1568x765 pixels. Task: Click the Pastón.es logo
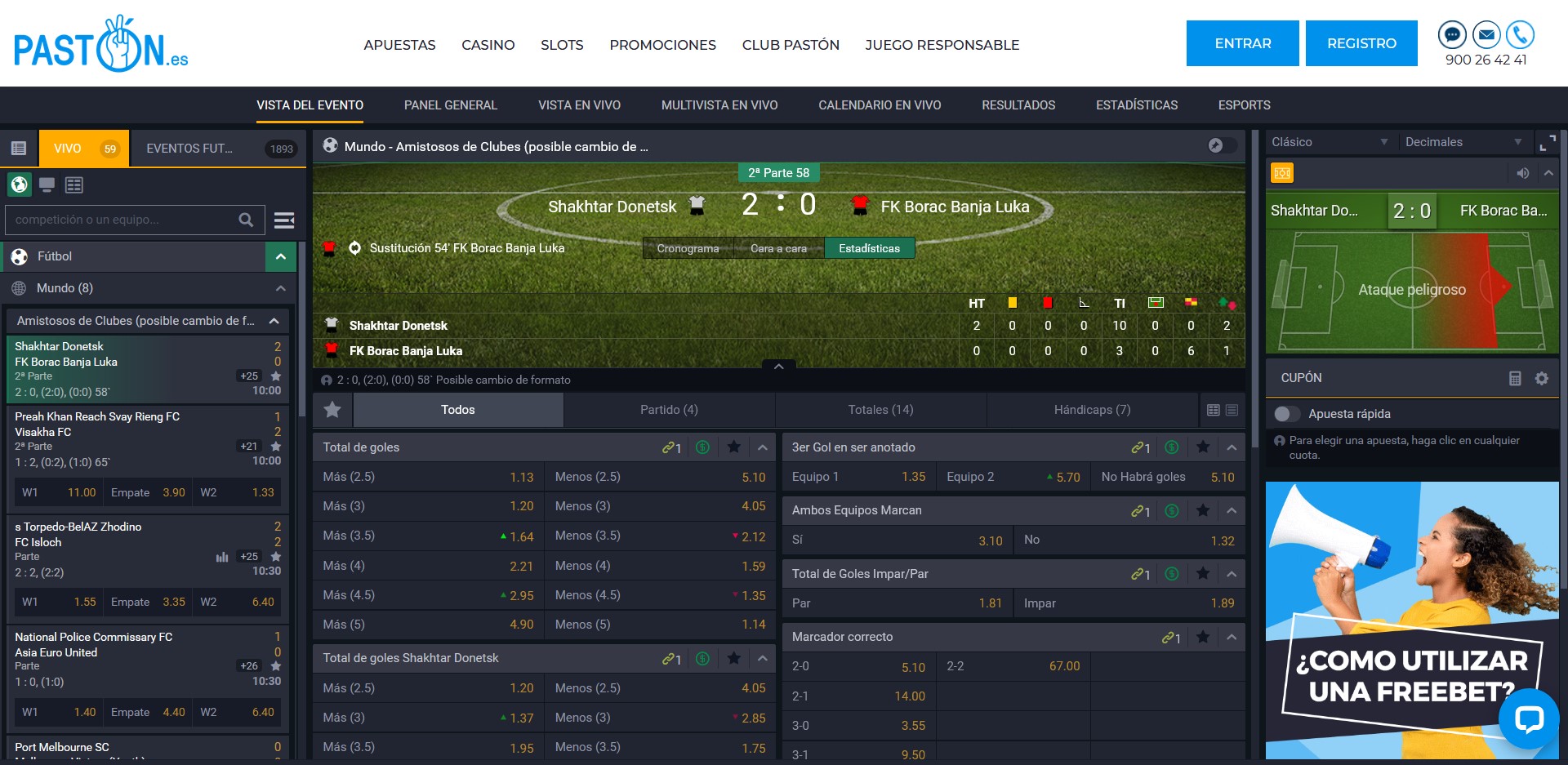(100, 44)
